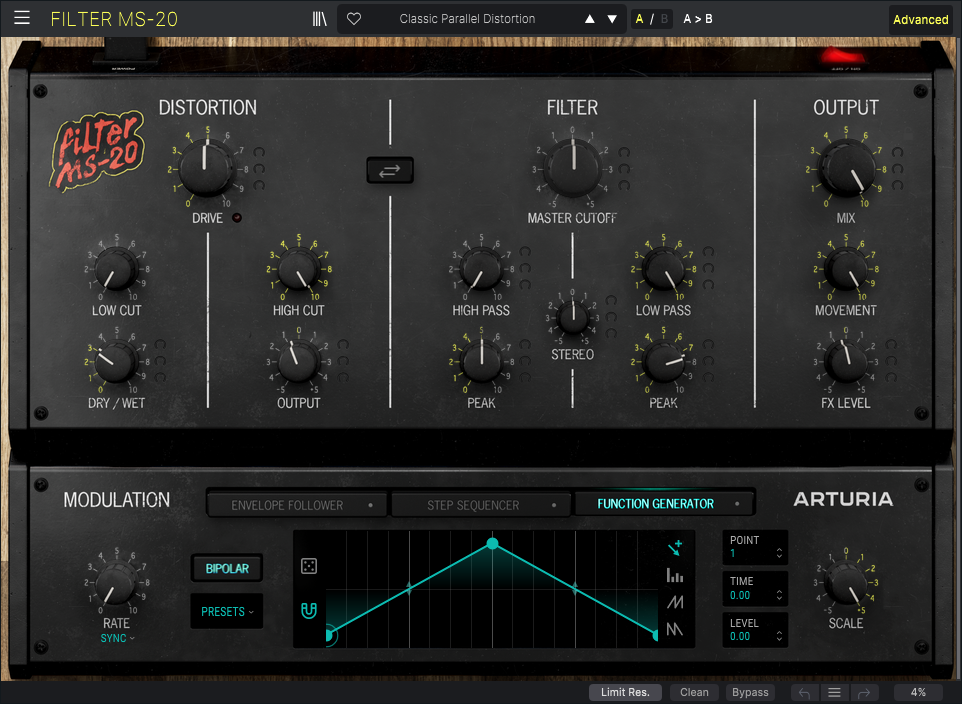
Task: Open the hamburger main menu
Action: pyautogui.click(x=22, y=18)
